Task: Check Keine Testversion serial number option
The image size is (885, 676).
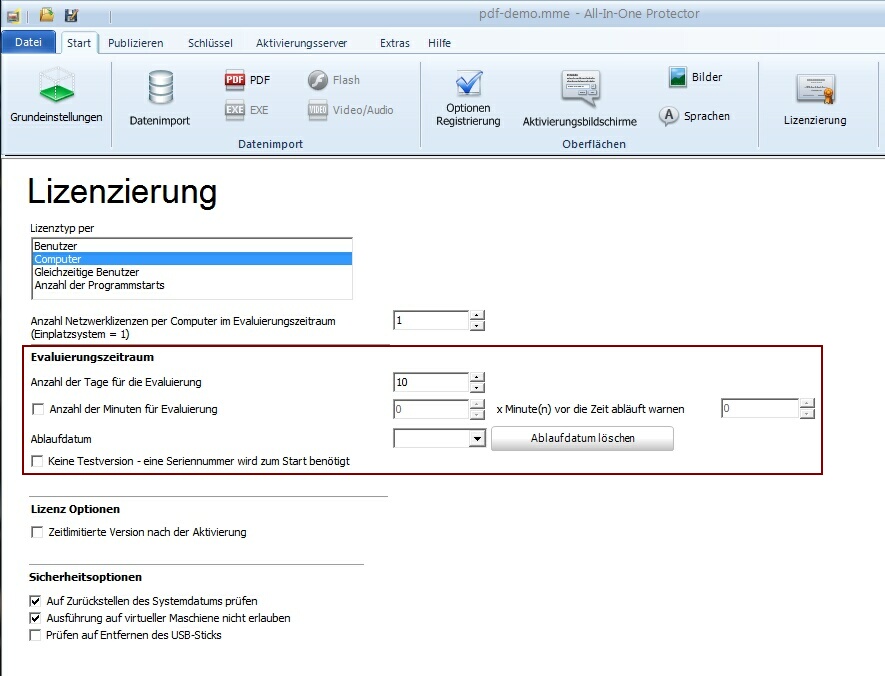Action: (x=39, y=461)
